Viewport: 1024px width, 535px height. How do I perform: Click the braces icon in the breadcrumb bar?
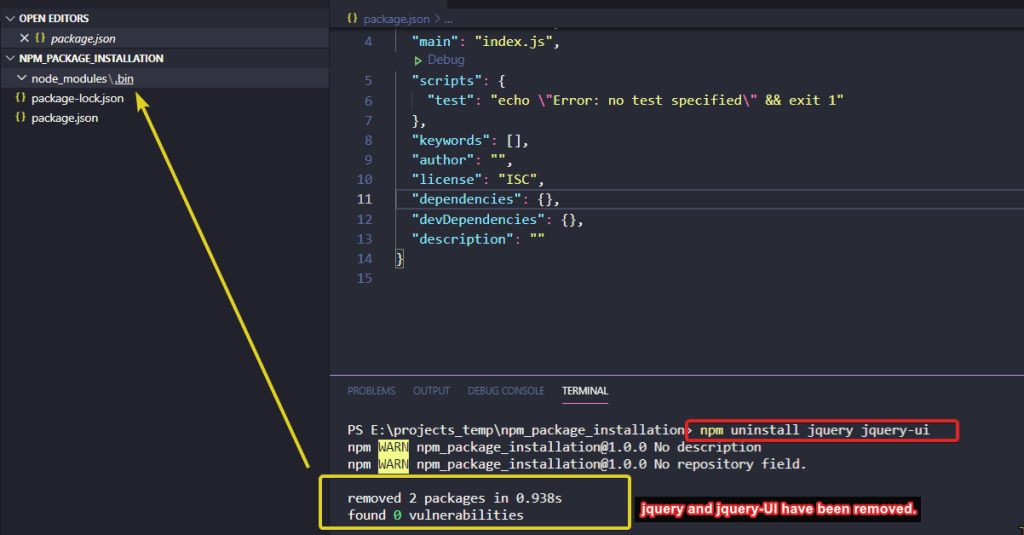352,18
